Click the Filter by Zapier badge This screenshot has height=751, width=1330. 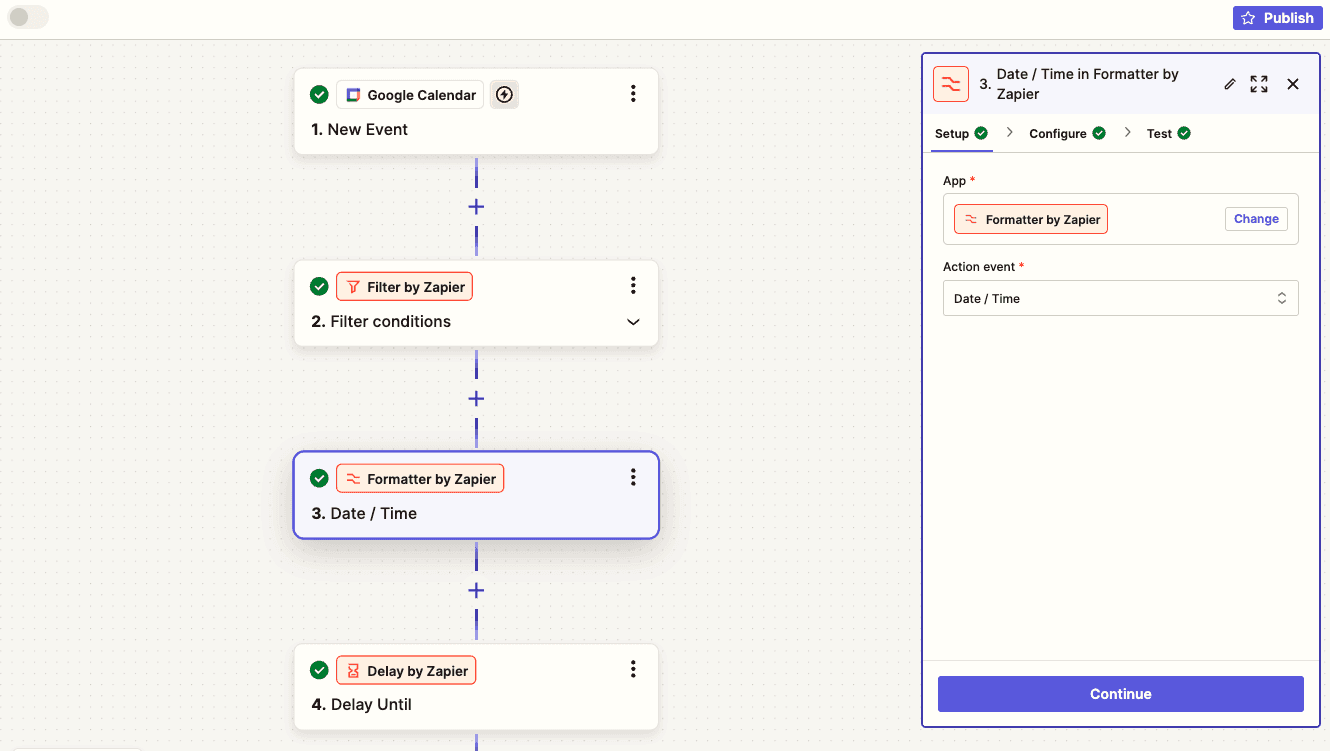point(404,287)
